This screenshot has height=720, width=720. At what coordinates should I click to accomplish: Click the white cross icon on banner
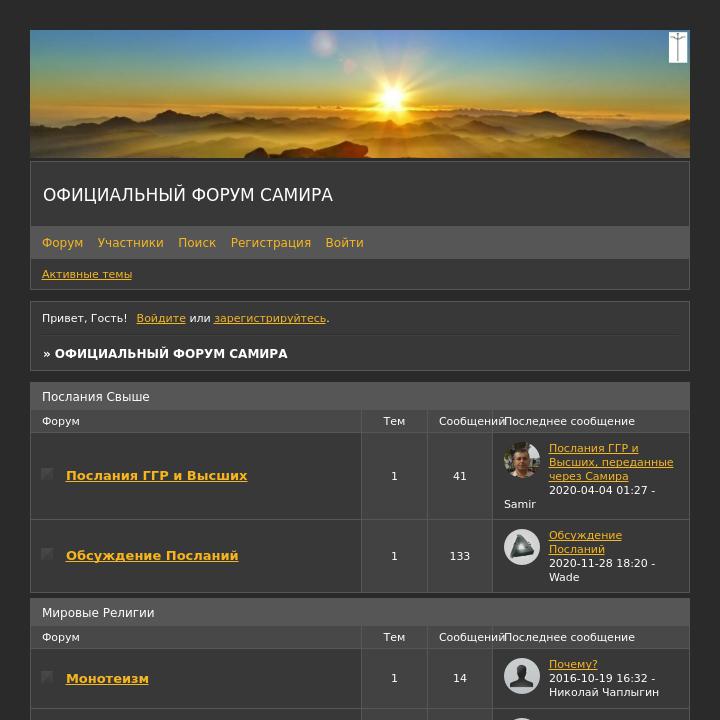coord(678,47)
